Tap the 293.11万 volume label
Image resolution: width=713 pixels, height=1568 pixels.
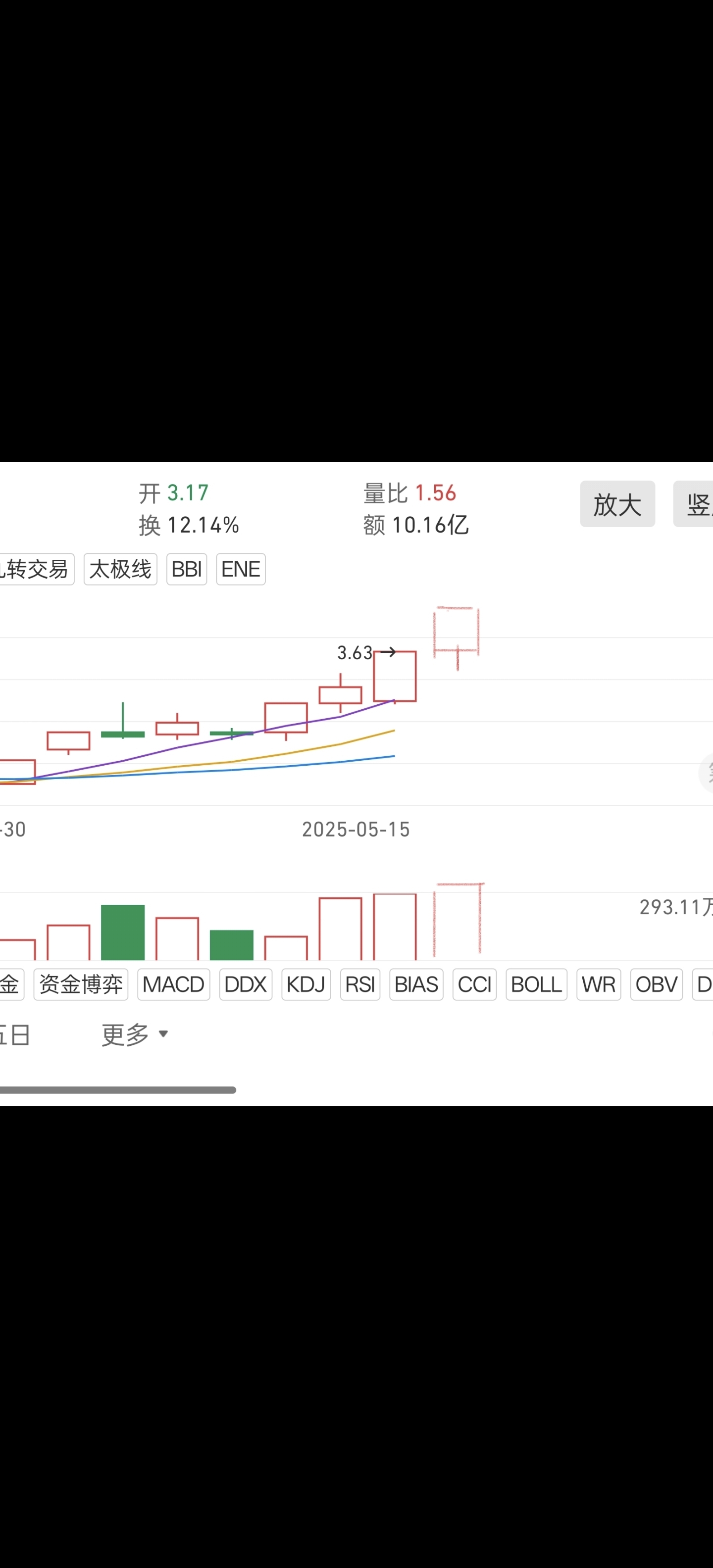click(676, 907)
